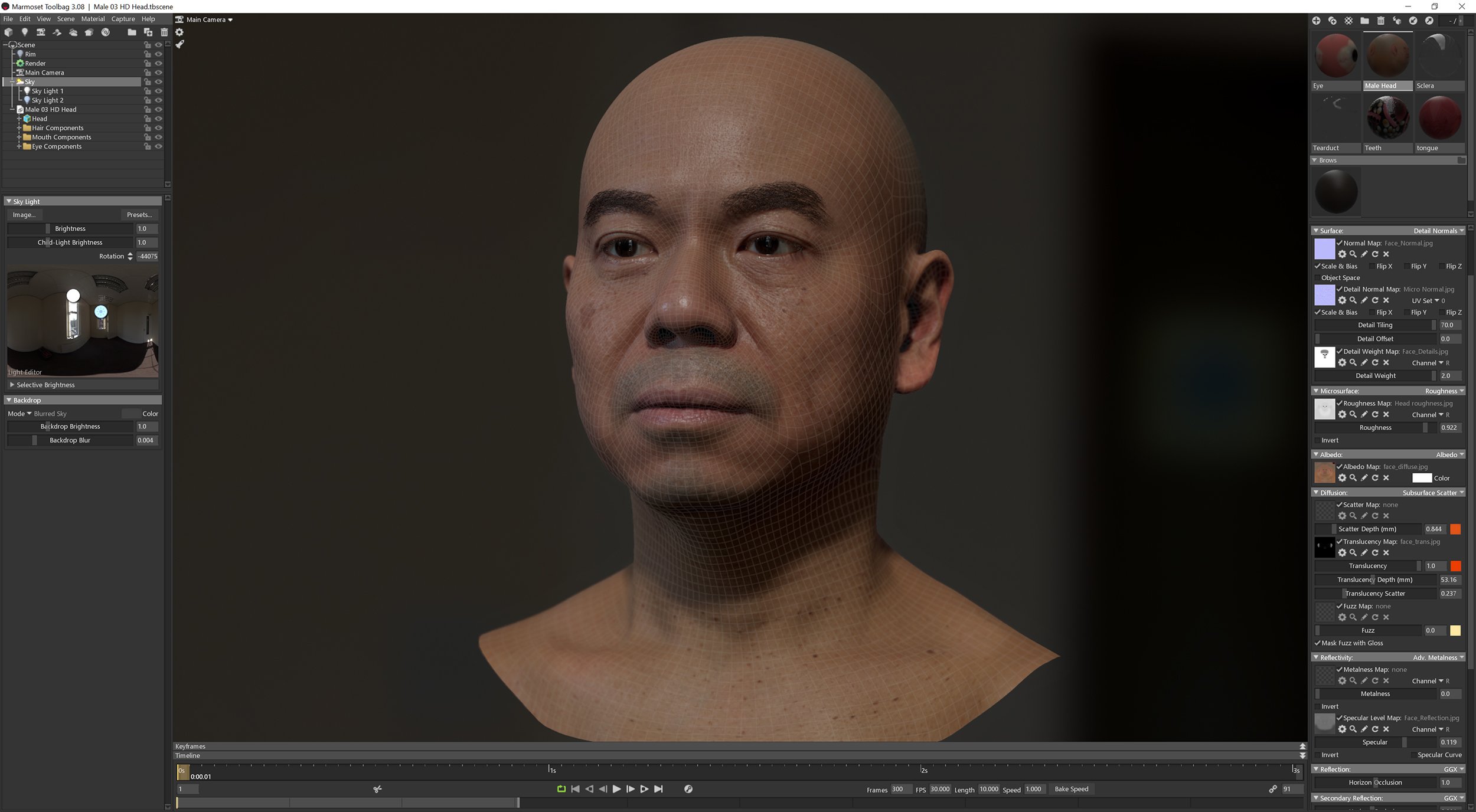Screen dimensions: 1476x812
Task: Click the refresh icon beside the Normal Map
Action: (x=1375, y=254)
